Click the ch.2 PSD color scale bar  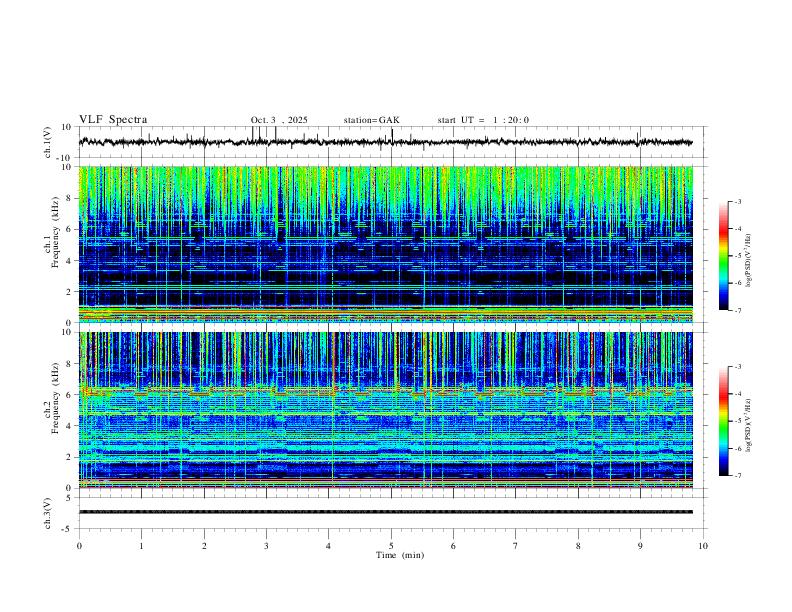pos(724,421)
